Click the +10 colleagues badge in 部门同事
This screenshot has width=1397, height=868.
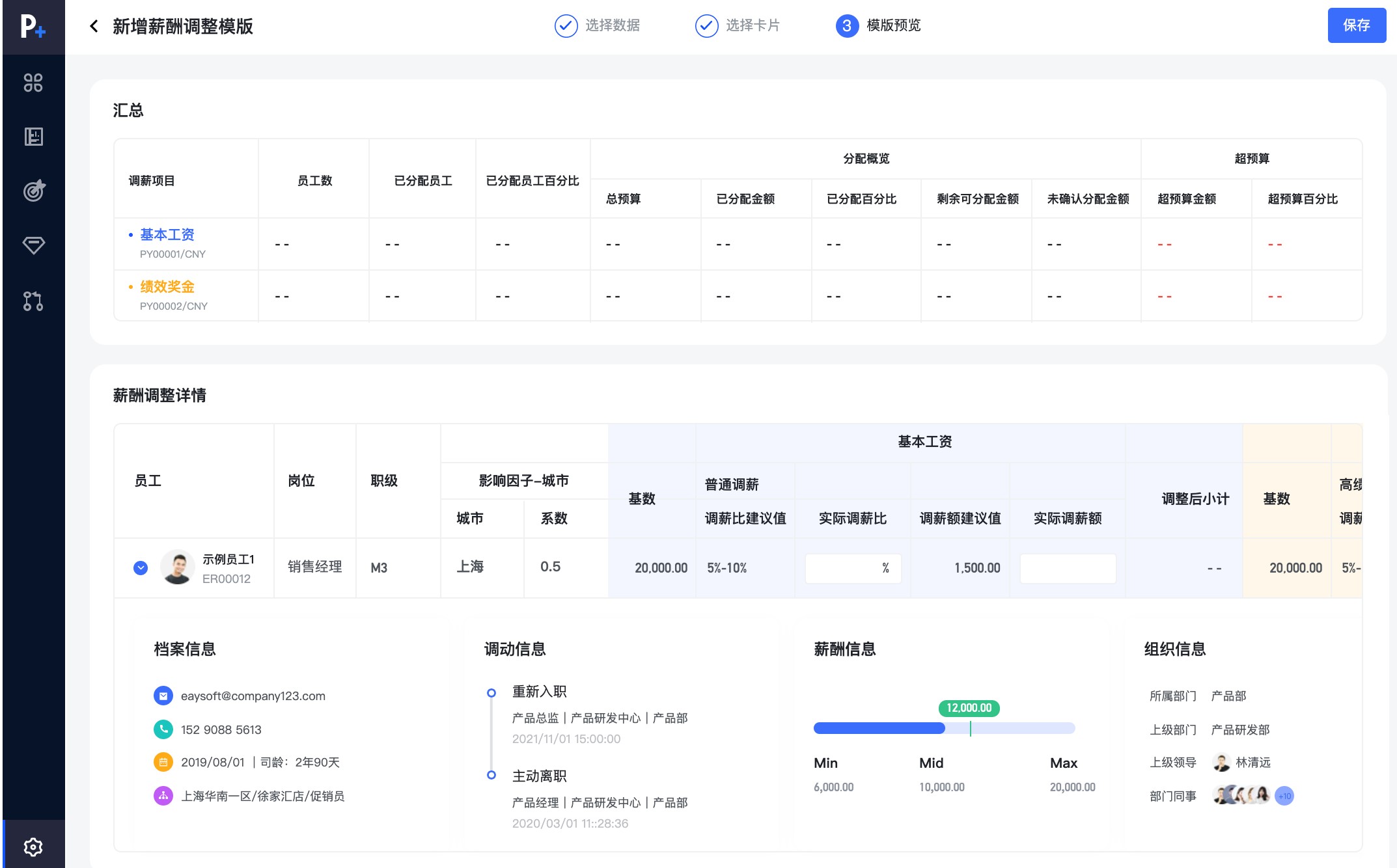1284,796
